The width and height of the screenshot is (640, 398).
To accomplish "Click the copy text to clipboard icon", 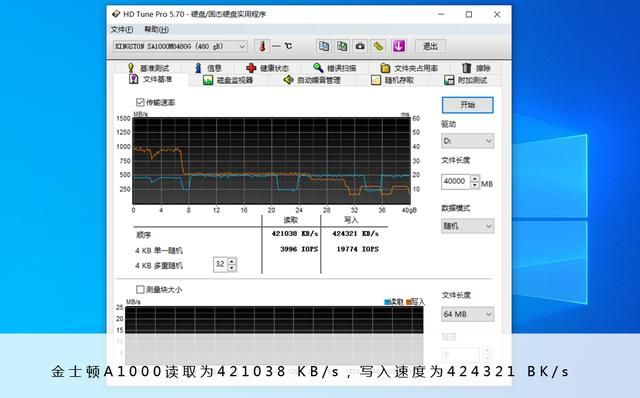I will [324, 46].
